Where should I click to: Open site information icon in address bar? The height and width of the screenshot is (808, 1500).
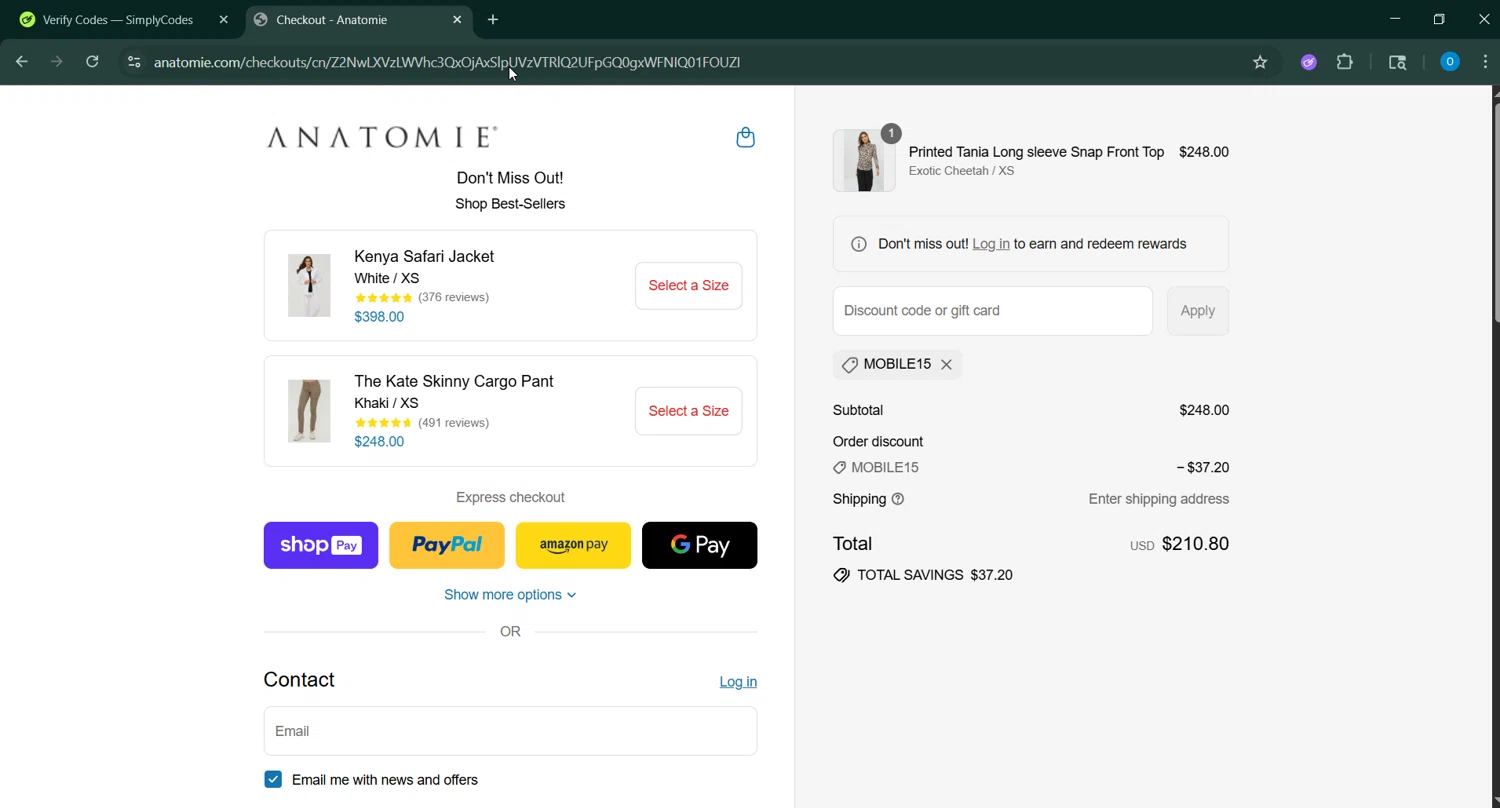coord(134,62)
